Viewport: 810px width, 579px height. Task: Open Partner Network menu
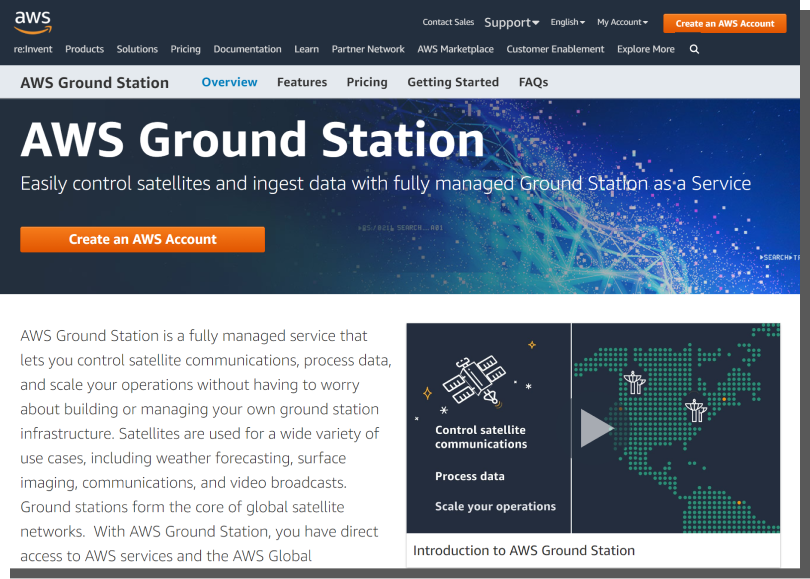click(x=368, y=49)
